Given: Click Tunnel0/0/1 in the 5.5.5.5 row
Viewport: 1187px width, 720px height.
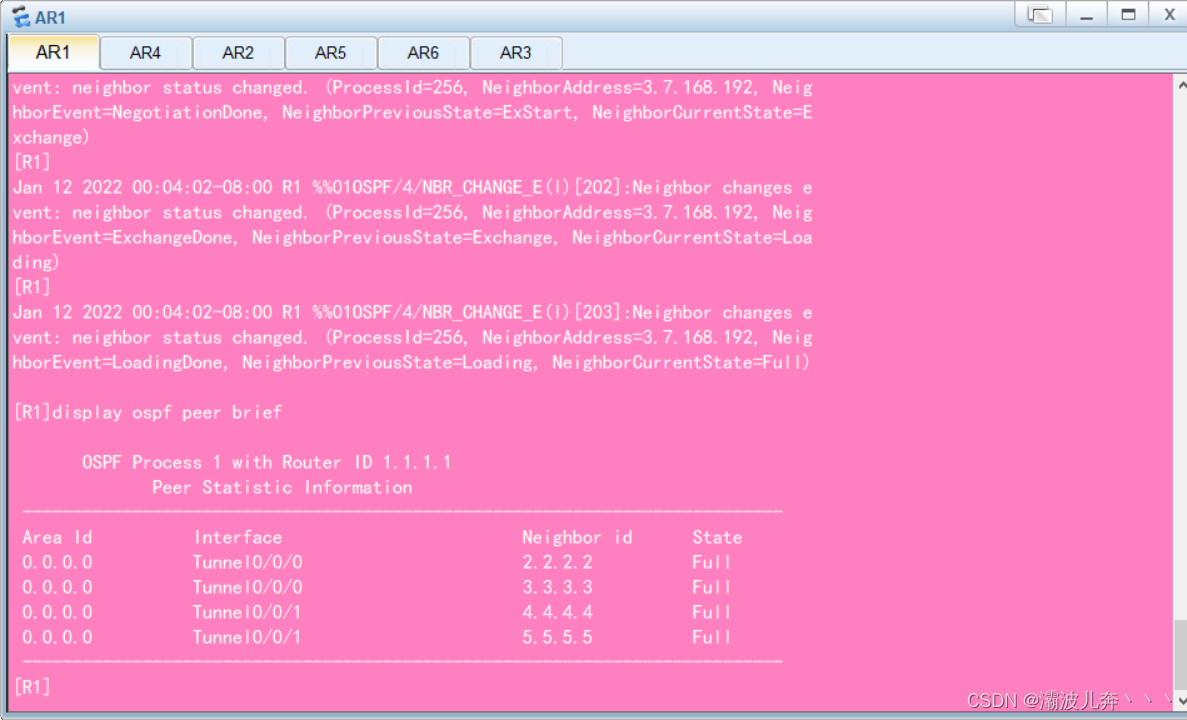Looking at the screenshot, I should point(247,637).
